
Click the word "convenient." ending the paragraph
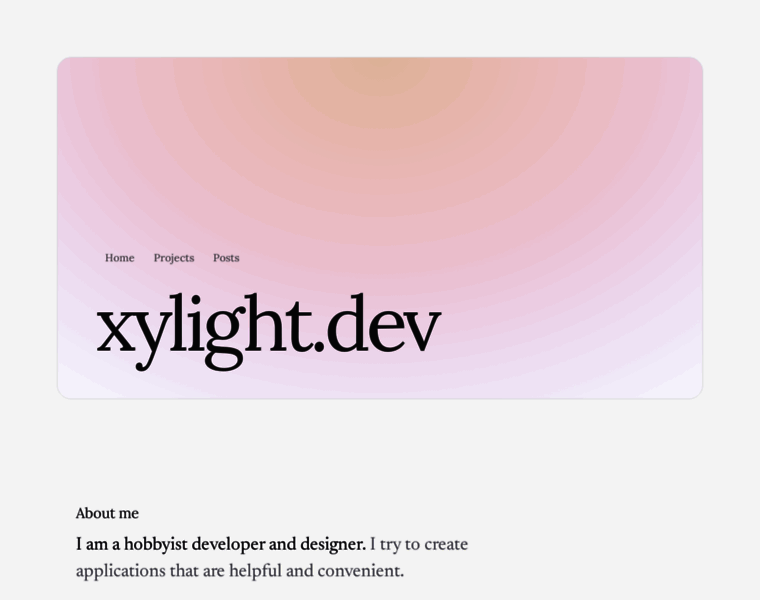[x=361, y=572]
